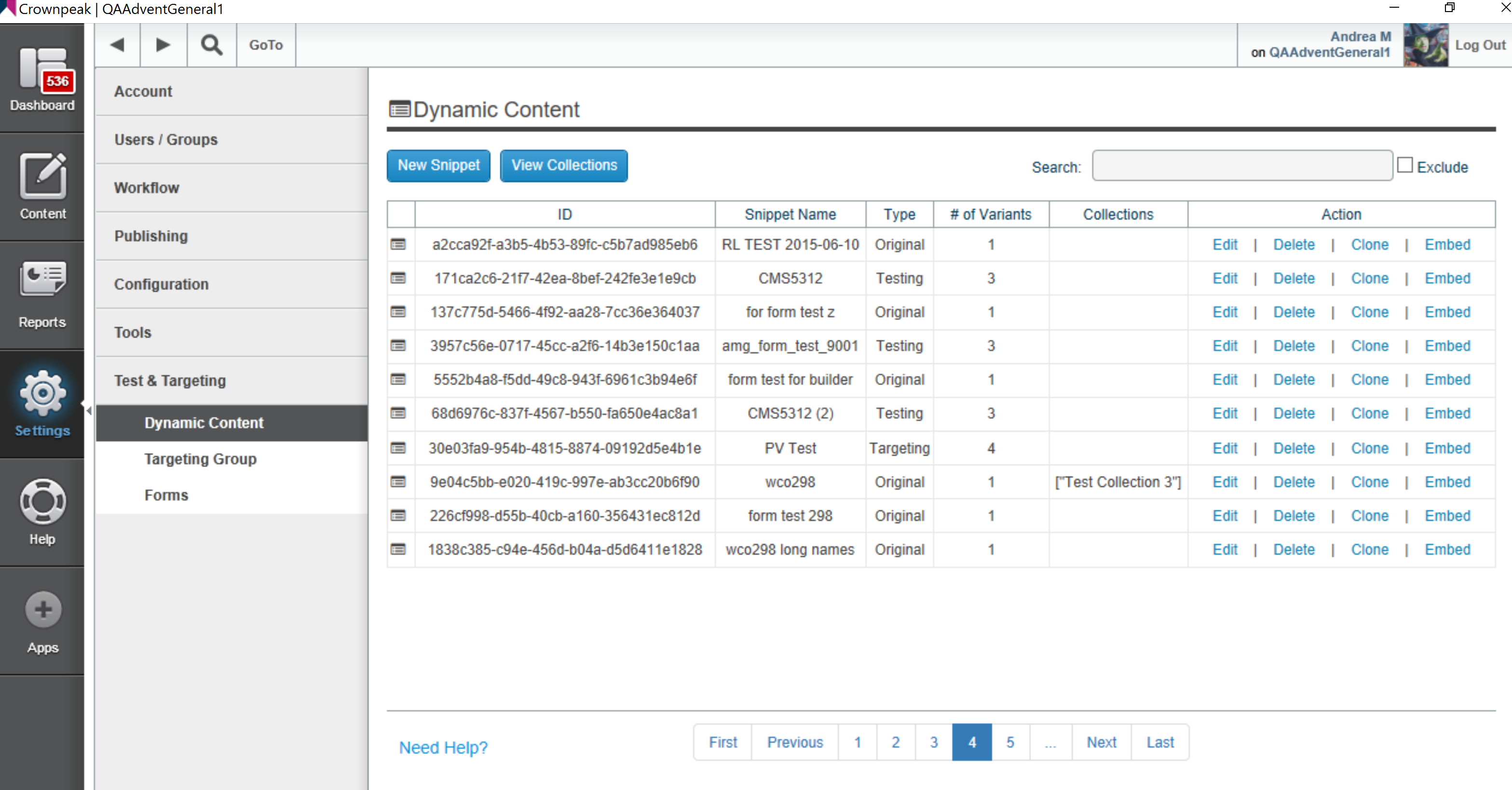
Task: Click the user avatar picture
Action: coord(1425,45)
